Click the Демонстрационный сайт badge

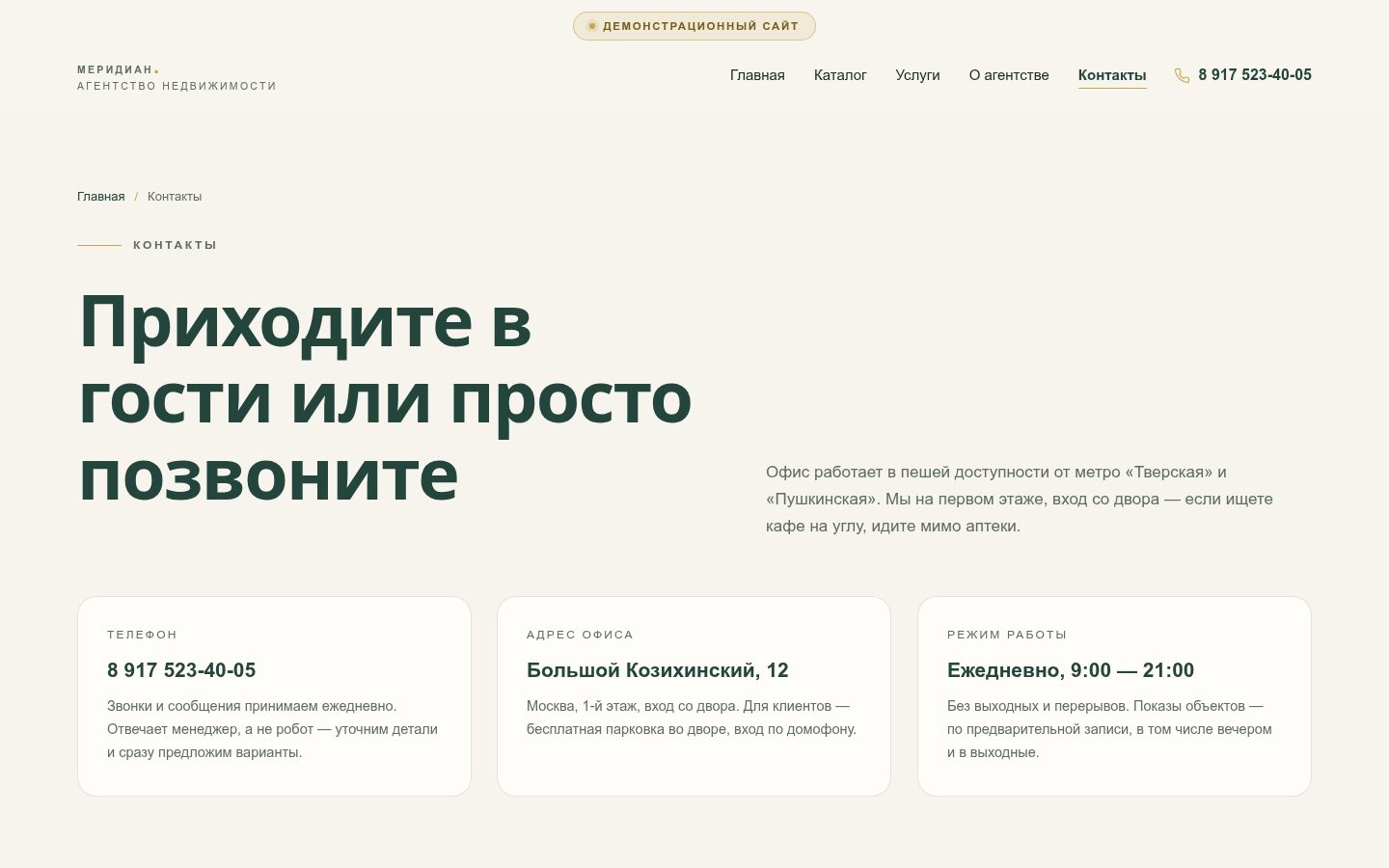[694, 26]
